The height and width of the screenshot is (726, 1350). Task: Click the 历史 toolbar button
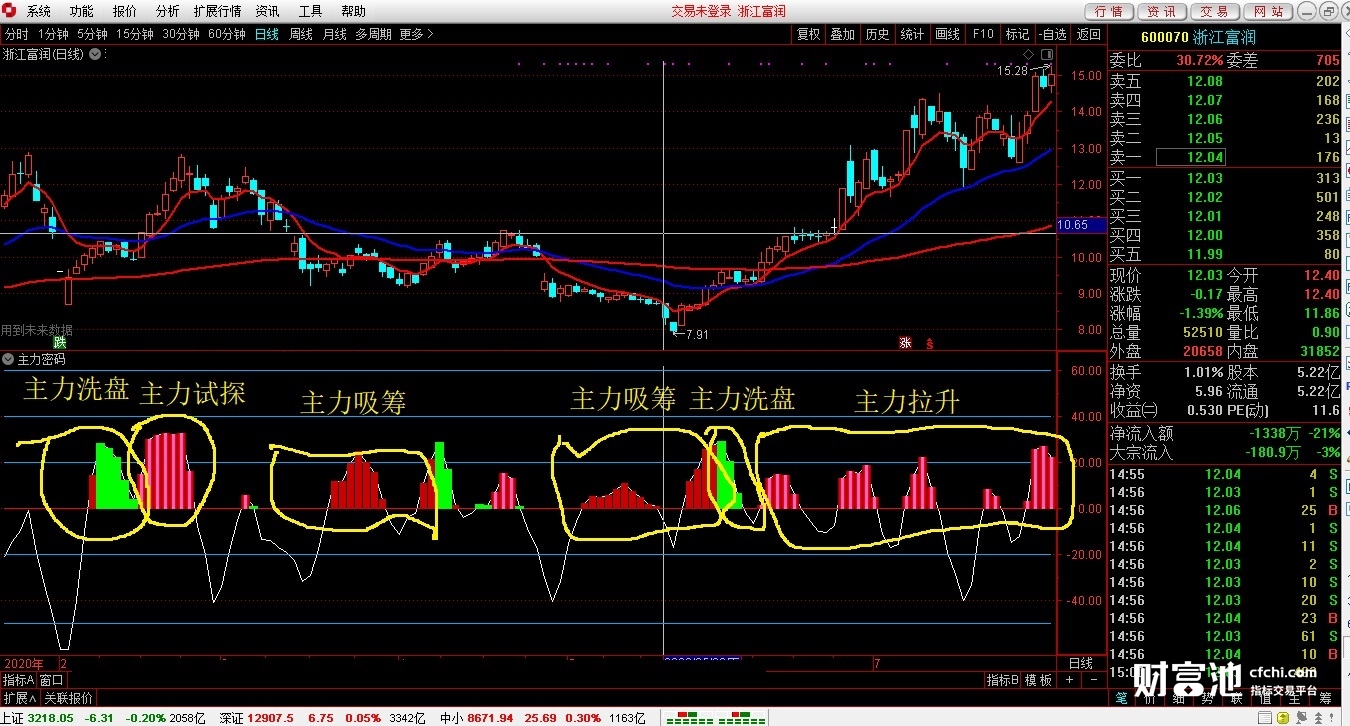pos(878,34)
